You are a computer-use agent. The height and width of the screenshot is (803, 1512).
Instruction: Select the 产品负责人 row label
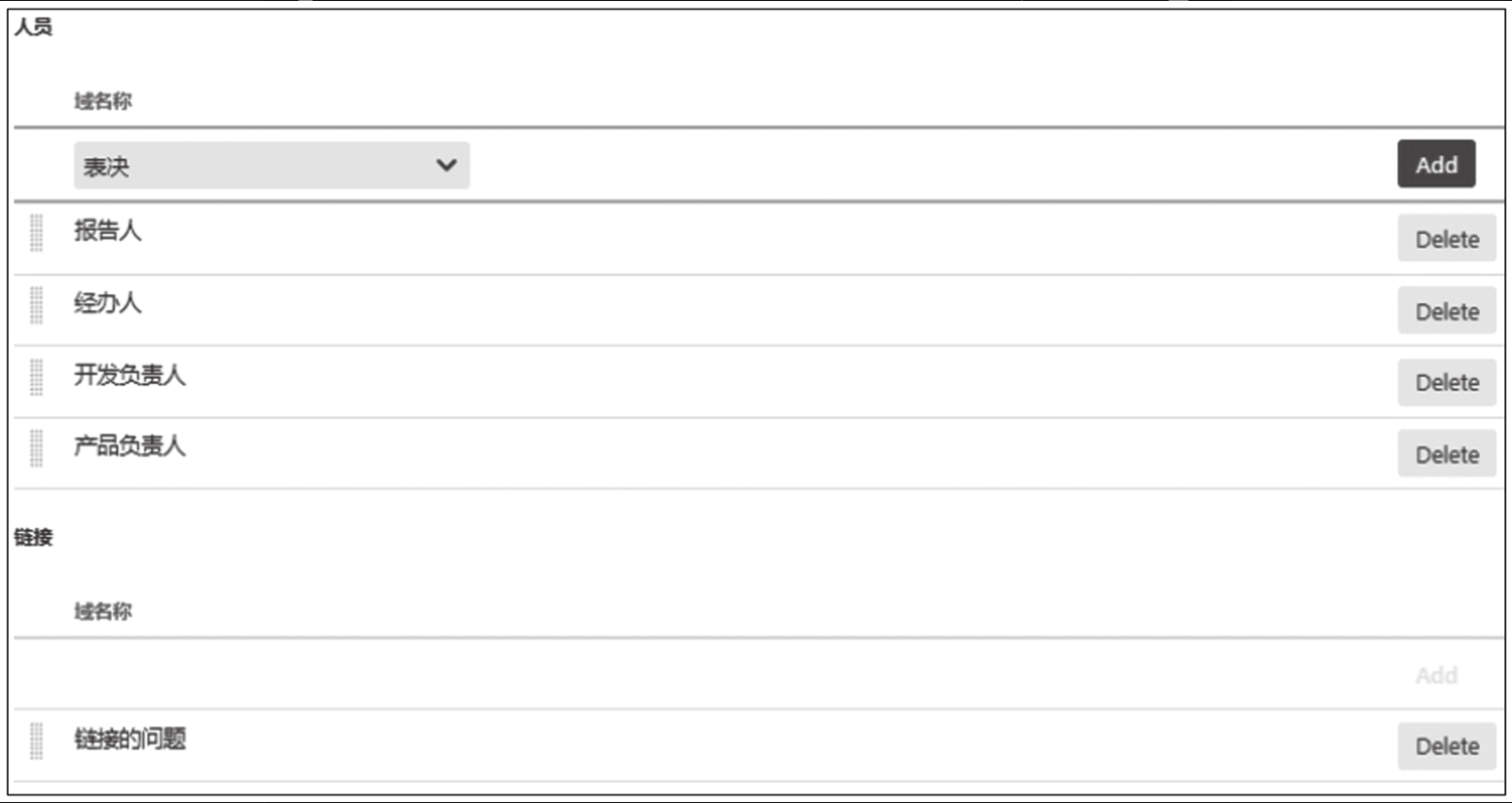click(x=130, y=445)
